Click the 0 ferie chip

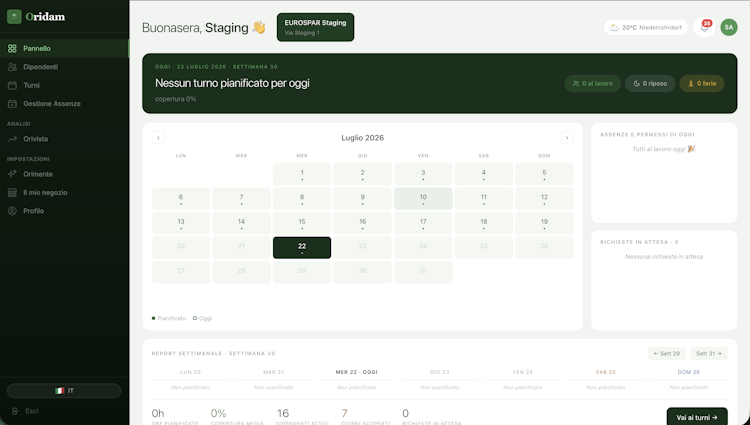702,84
